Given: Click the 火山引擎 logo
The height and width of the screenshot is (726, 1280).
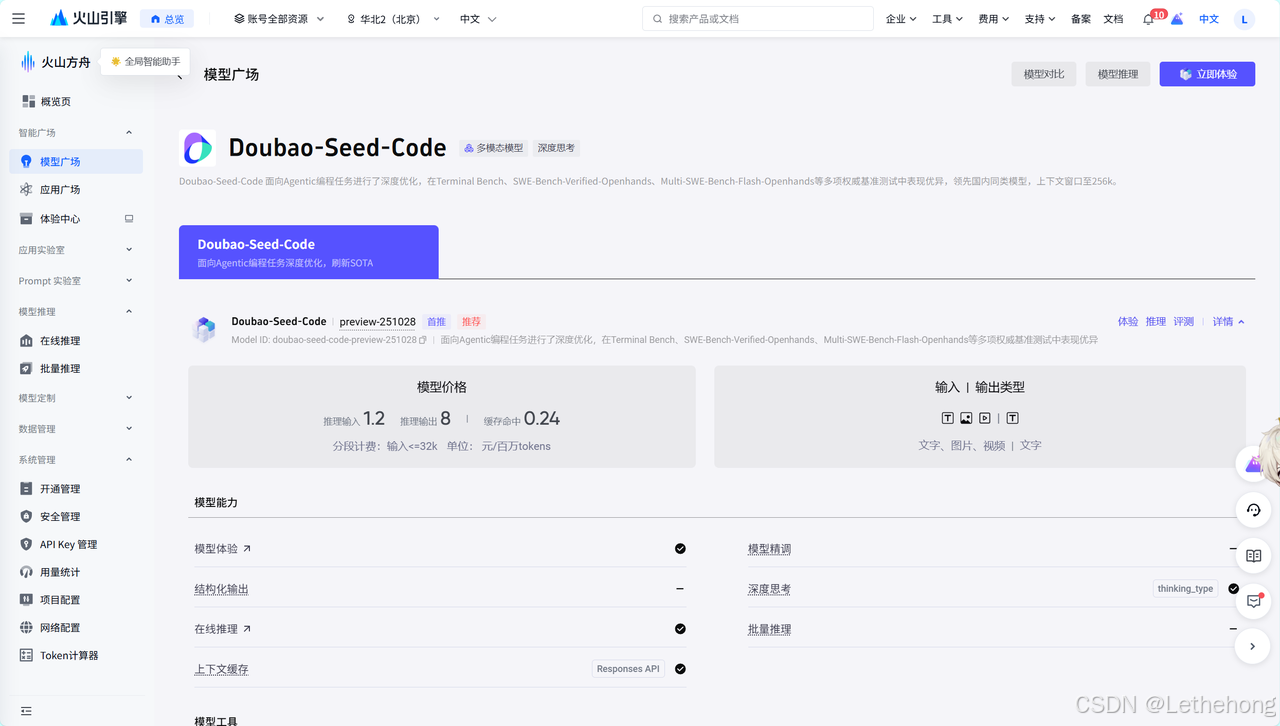Looking at the screenshot, I should pyautogui.click(x=88, y=18).
